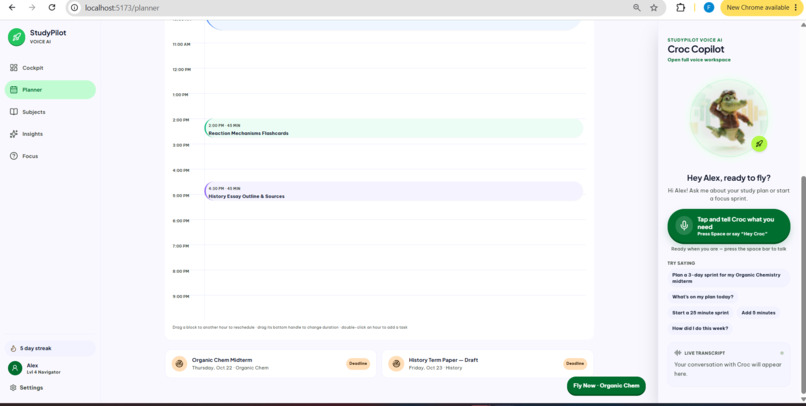Click the site info icon in address bar
The width and height of the screenshot is (806, 406).
75,8
